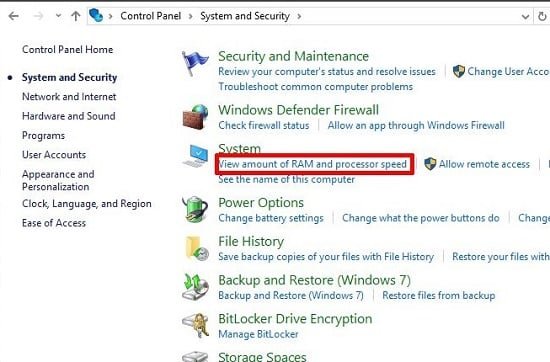Click the back arrow navigation button
Viewport: 550px width, 362px height.
[13, 16]
